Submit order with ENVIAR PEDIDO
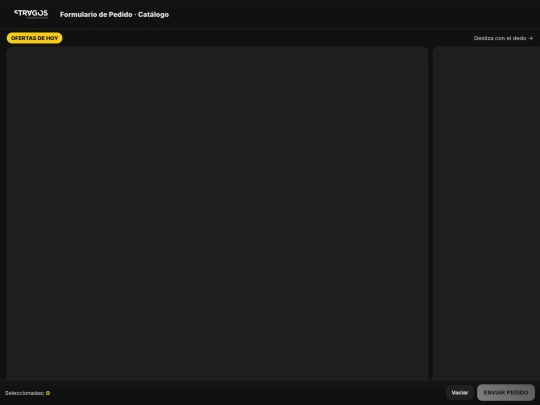The image size is (540, 405). 506,393
